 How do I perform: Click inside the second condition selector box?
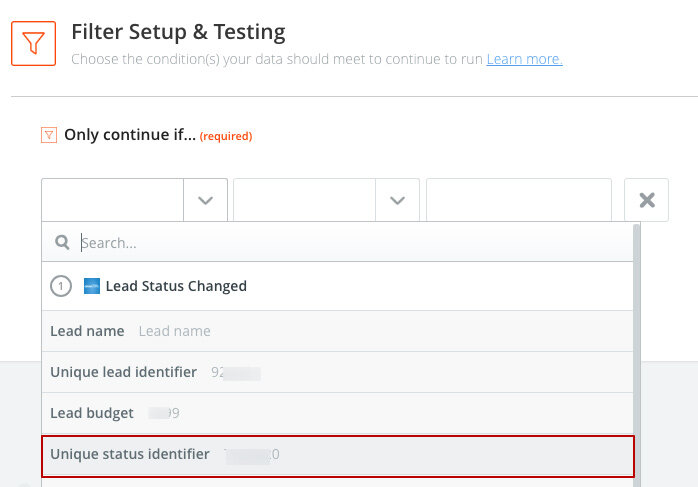coord(305,200)
